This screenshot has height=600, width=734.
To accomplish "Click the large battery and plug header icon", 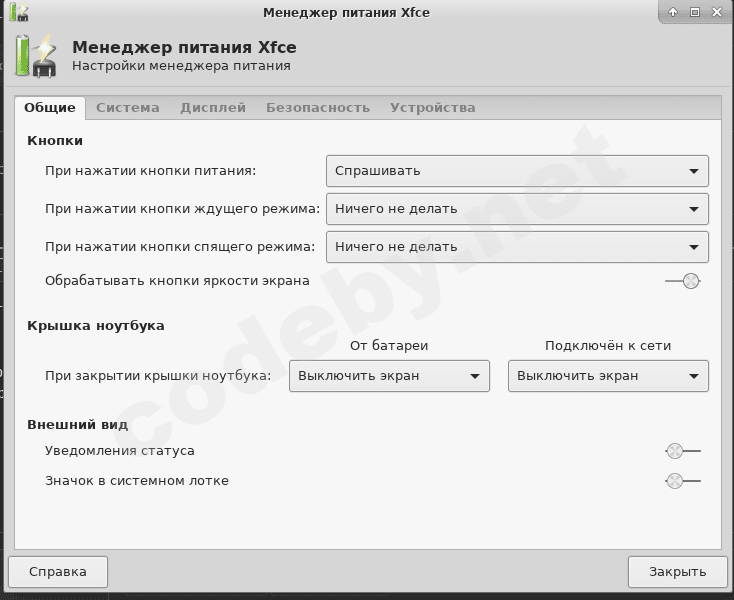I will pyautogui.click(x=36, y=55).
